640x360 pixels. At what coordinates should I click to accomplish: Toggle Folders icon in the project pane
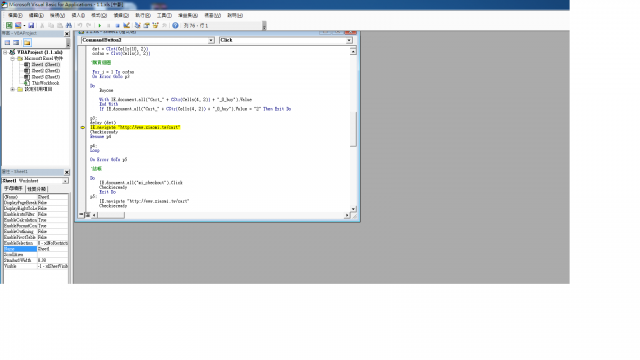click(27, 42)
